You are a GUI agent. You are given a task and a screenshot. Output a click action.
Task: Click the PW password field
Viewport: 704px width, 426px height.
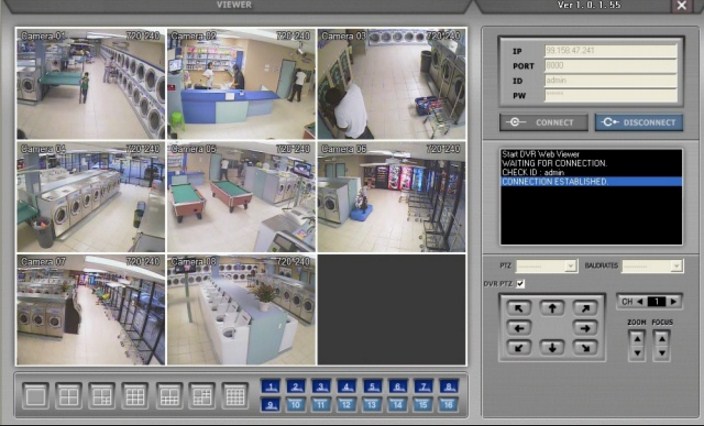coord(611,95)
